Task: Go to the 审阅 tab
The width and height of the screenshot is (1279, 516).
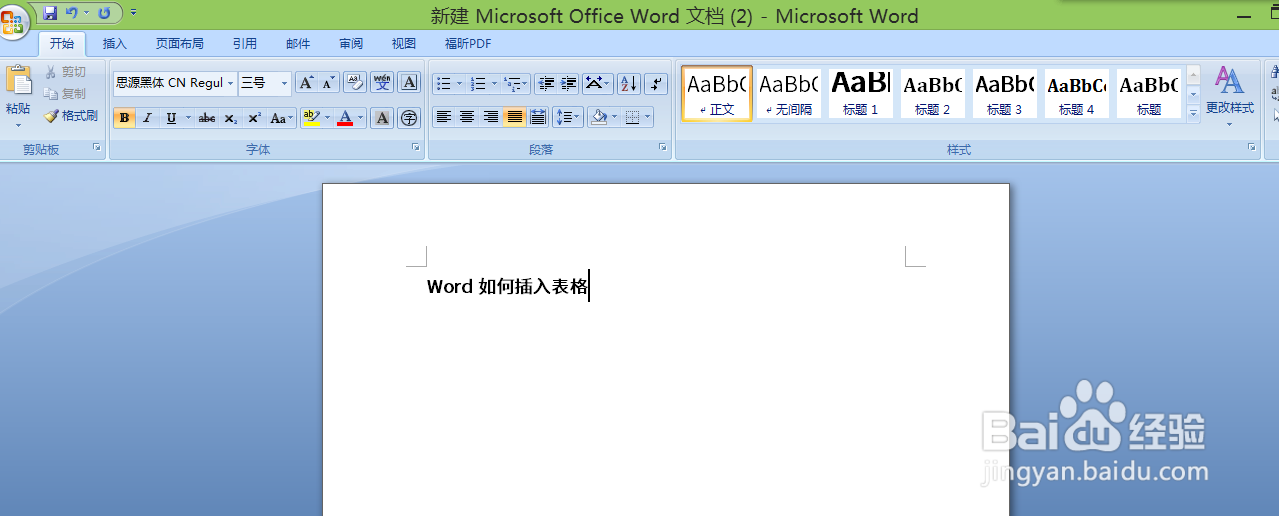Action: tap(351, 44)
